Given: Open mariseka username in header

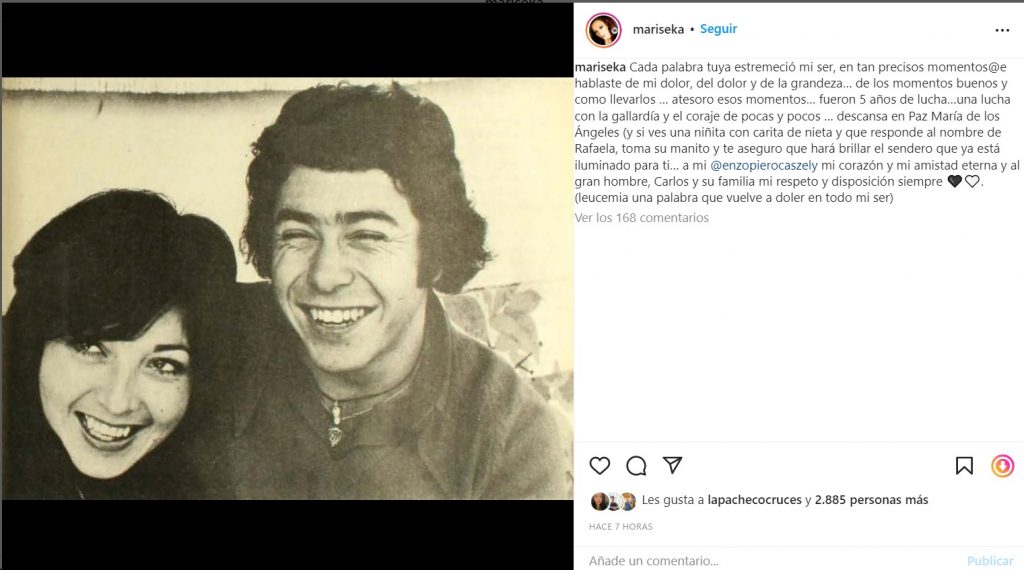Looking at the screenshot, I should [x=658, y=29].
